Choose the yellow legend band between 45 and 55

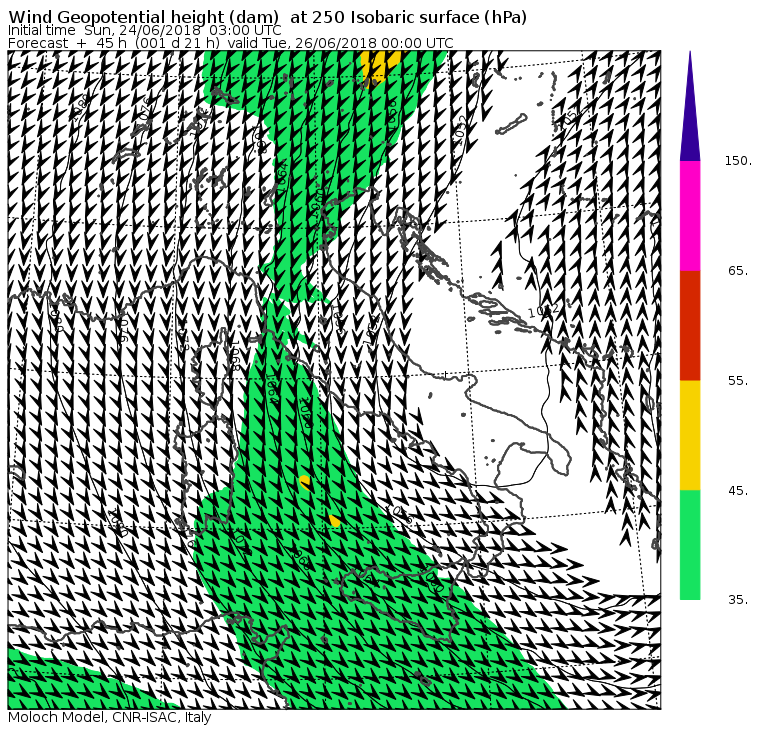pos(690,435)
